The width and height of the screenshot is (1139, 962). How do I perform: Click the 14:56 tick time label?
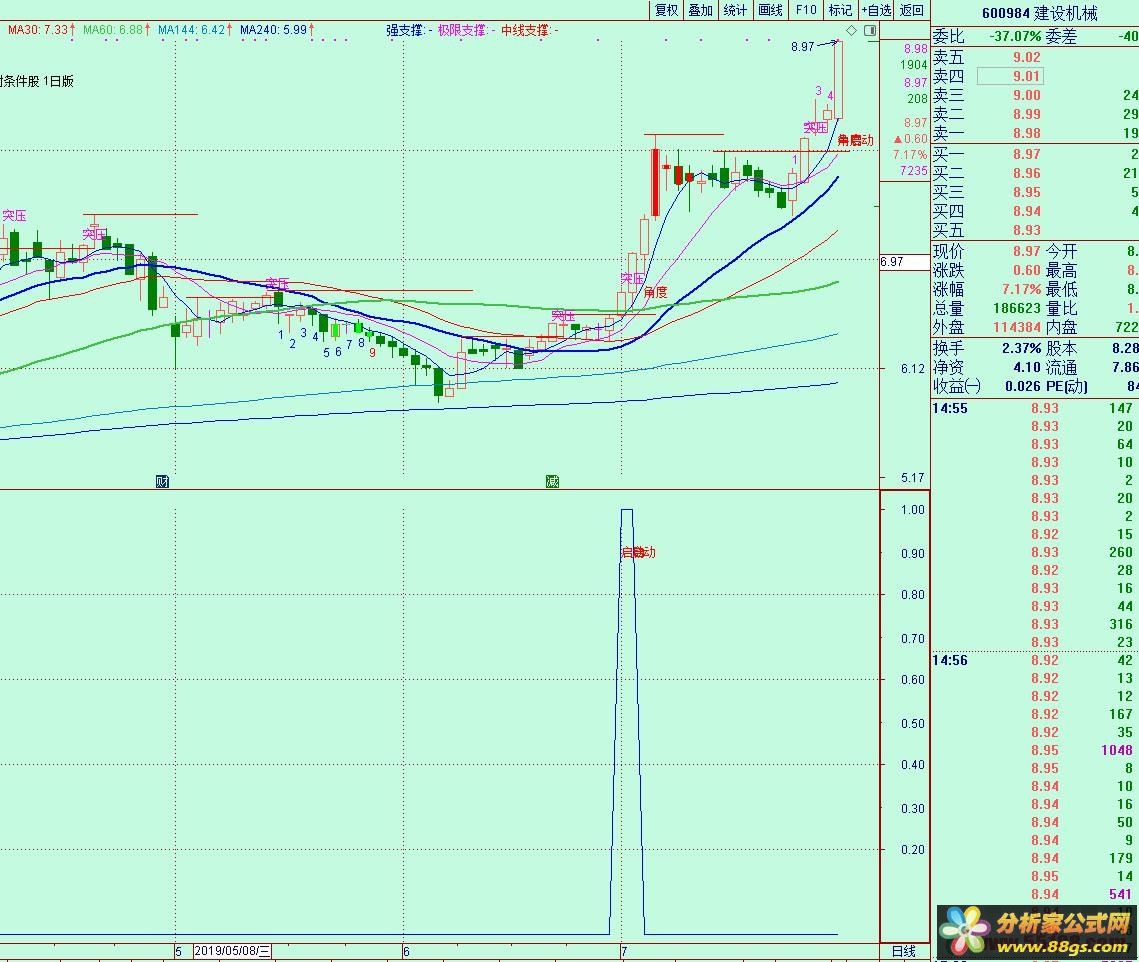950,660
